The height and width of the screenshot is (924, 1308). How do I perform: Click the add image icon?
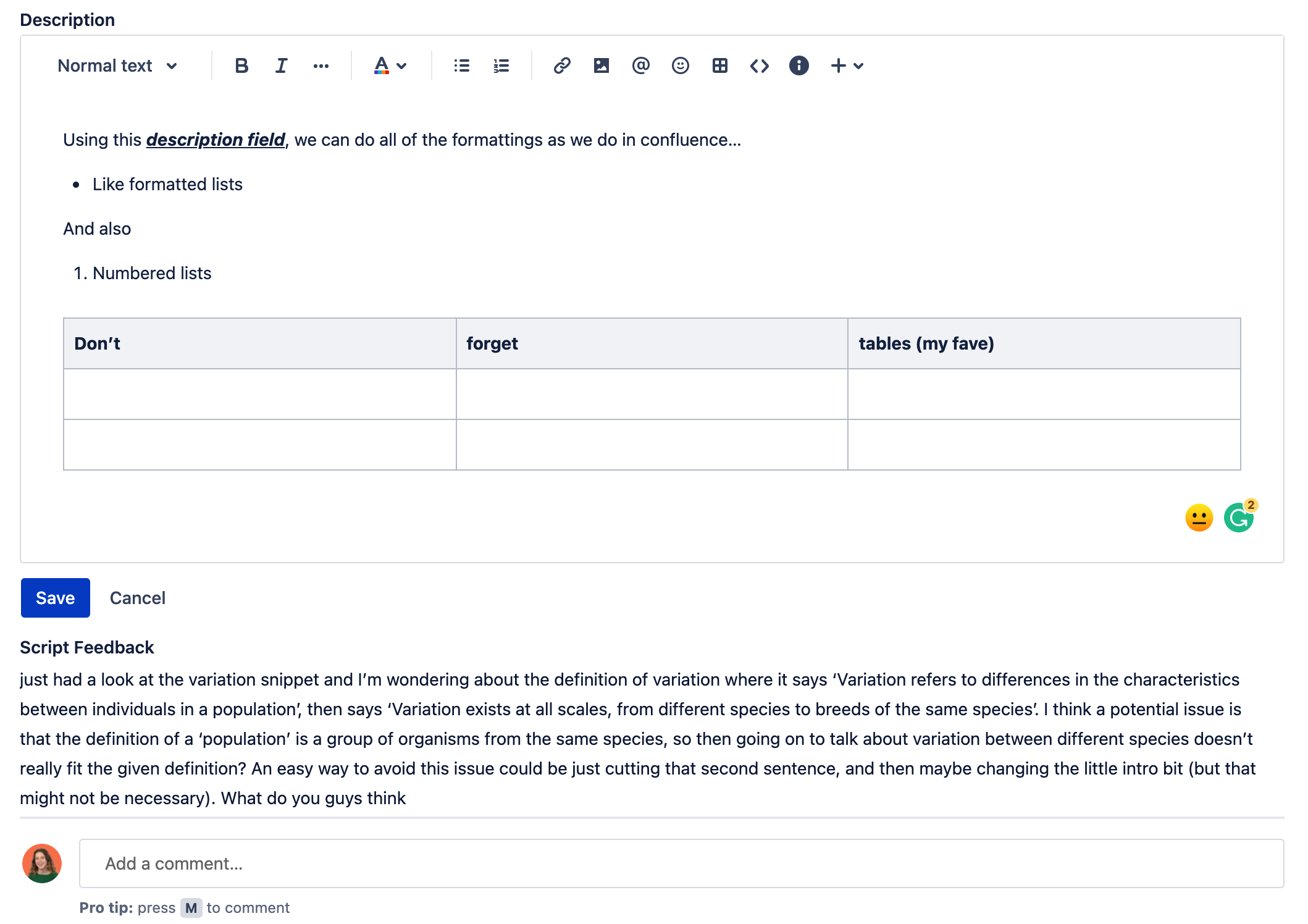click(x=601, y=65)
